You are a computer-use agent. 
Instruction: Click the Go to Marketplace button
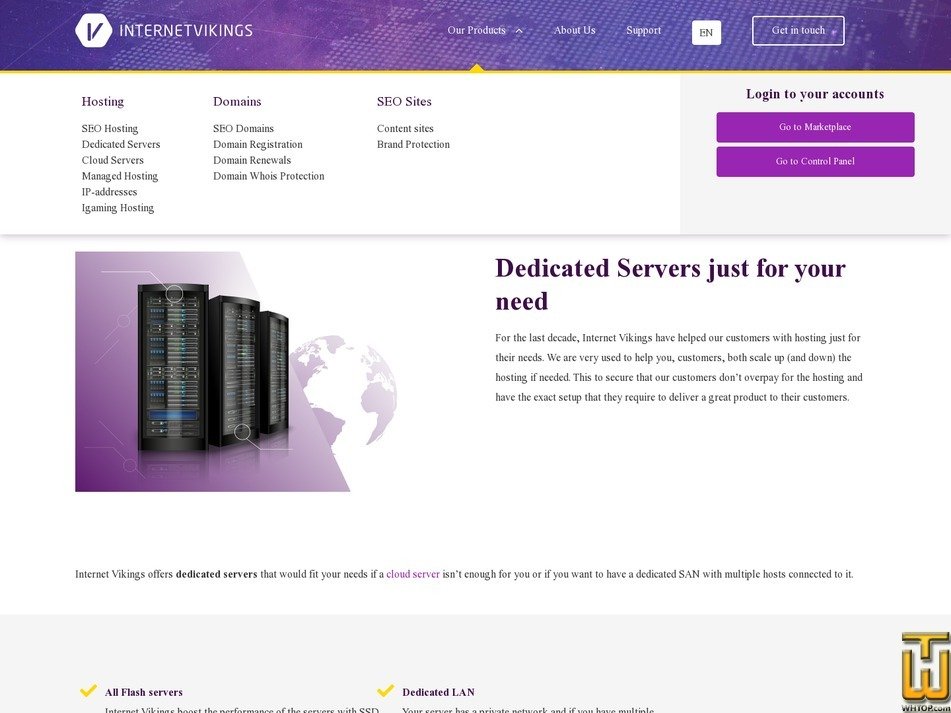click(815, 127)
